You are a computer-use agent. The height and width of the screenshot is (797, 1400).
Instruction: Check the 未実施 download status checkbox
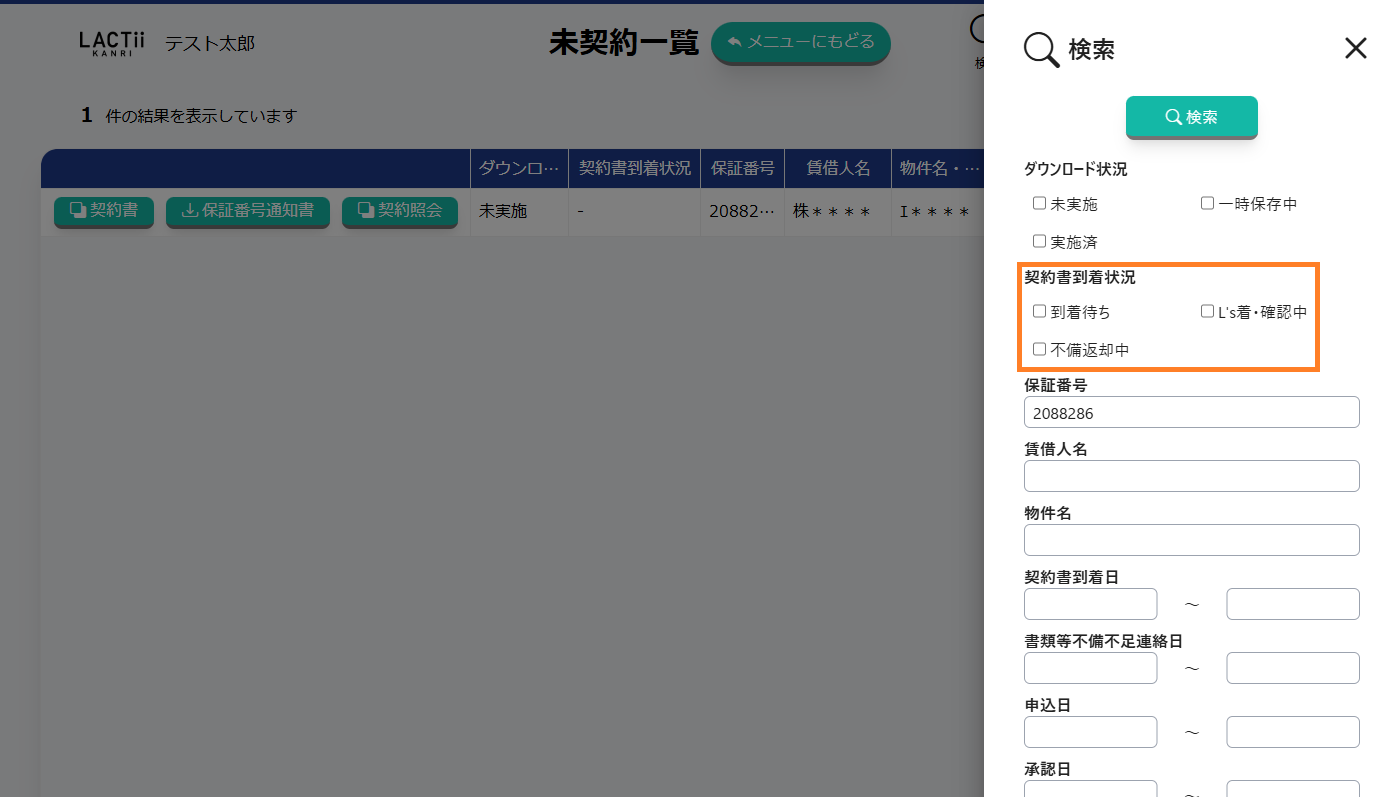pyautogui.click(x=1040, y=203)
